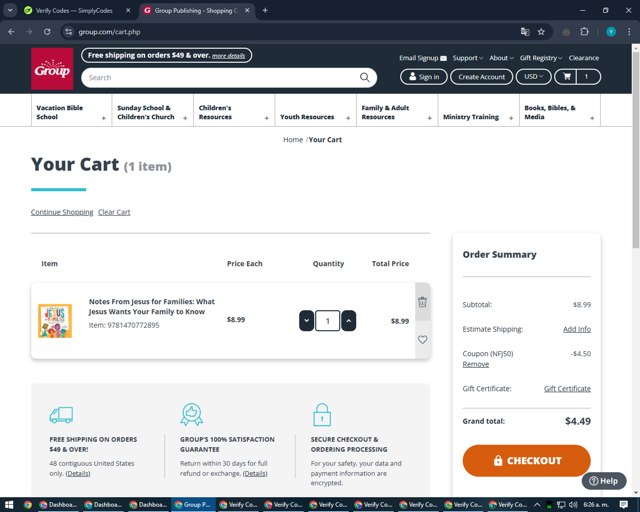Open a new browser tab
This screenshot has height=512, width=640.
point(265,11)
